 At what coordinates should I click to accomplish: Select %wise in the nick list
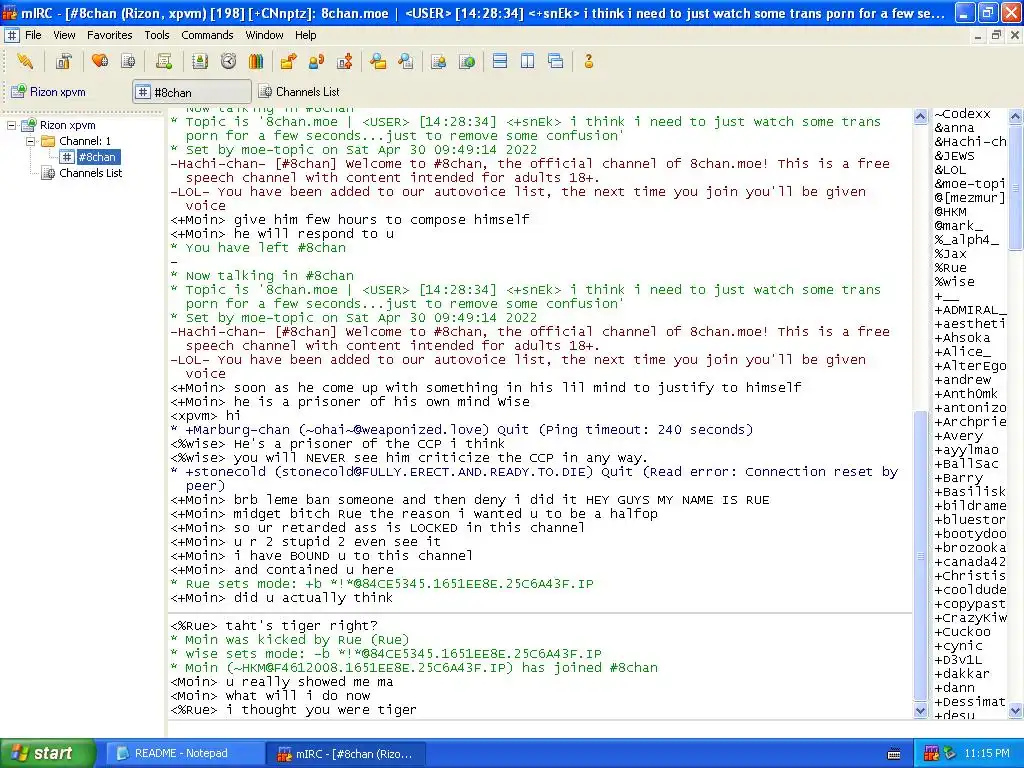pyautogui.click(x=954, y=282)
